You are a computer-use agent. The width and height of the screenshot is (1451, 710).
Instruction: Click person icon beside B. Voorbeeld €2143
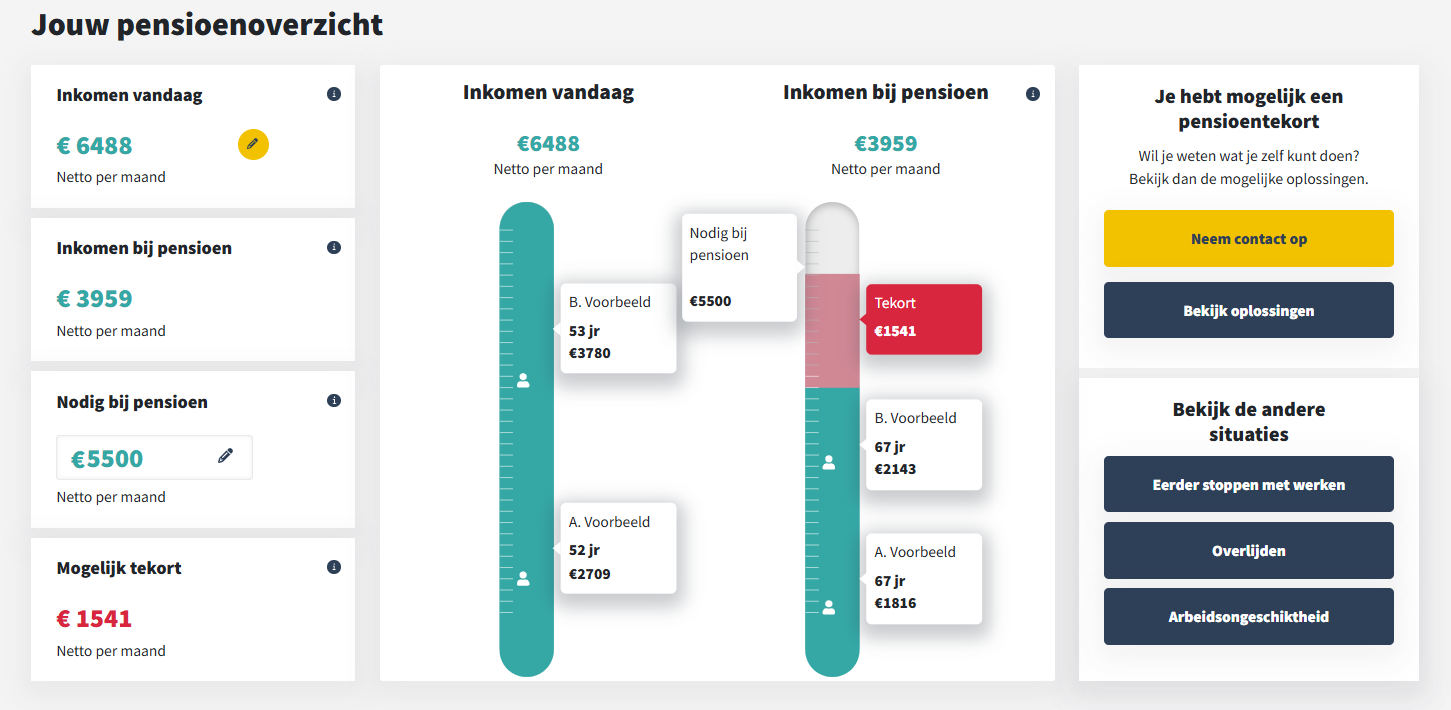[x=829, y=462]
